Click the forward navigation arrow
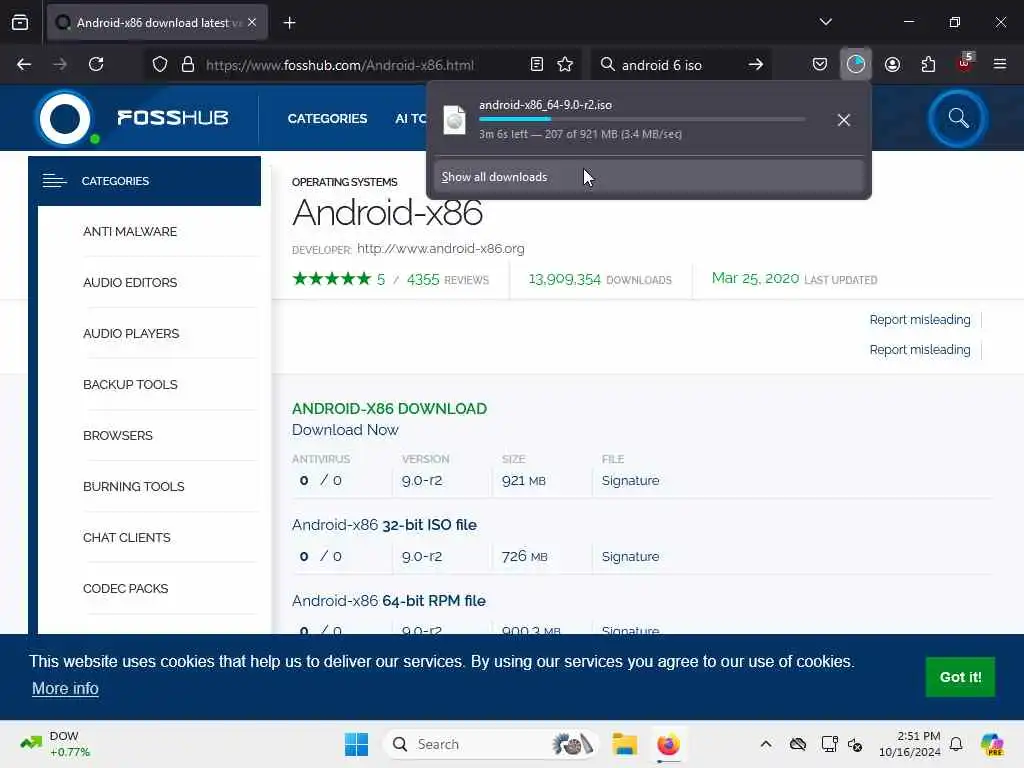 (60, 65)
